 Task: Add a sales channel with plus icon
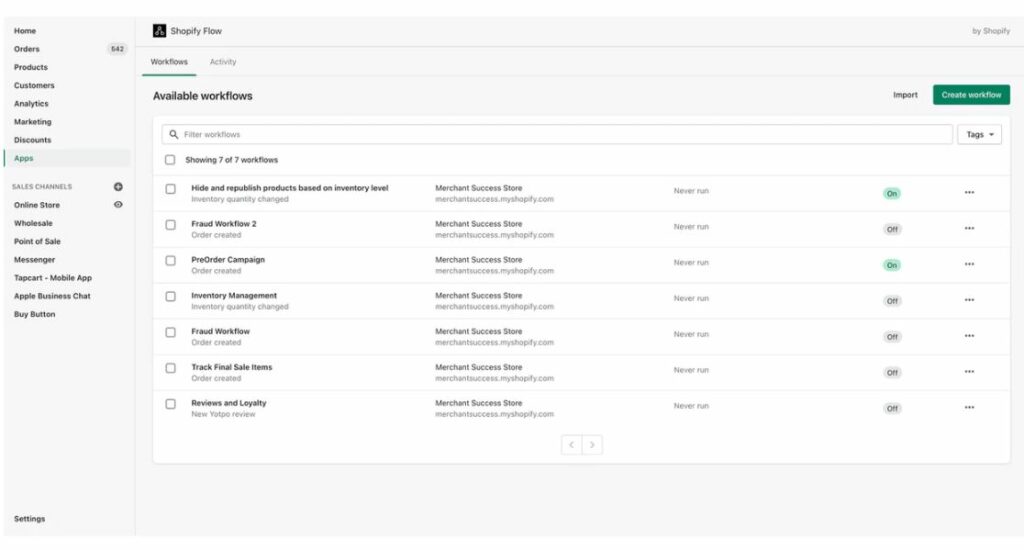118,187
